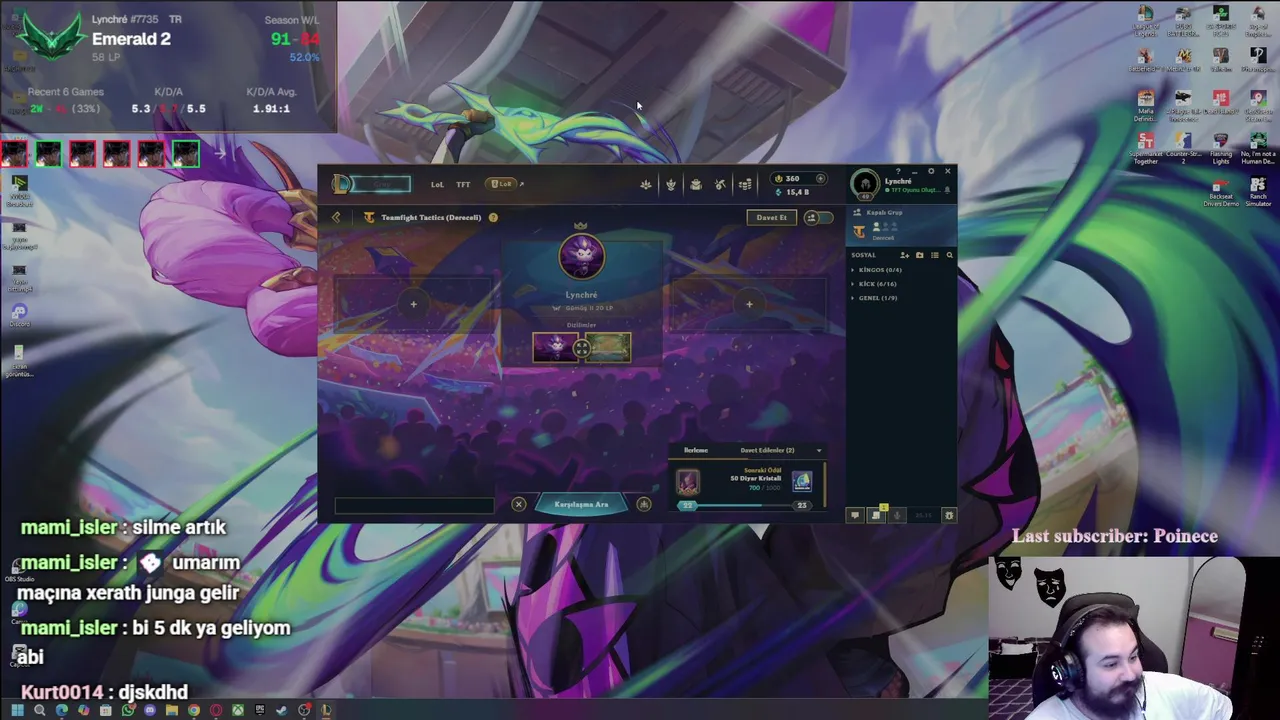Toggle open party switch next to Davet Et
This screenshot has width=1280, height=720.
point(817,217)
